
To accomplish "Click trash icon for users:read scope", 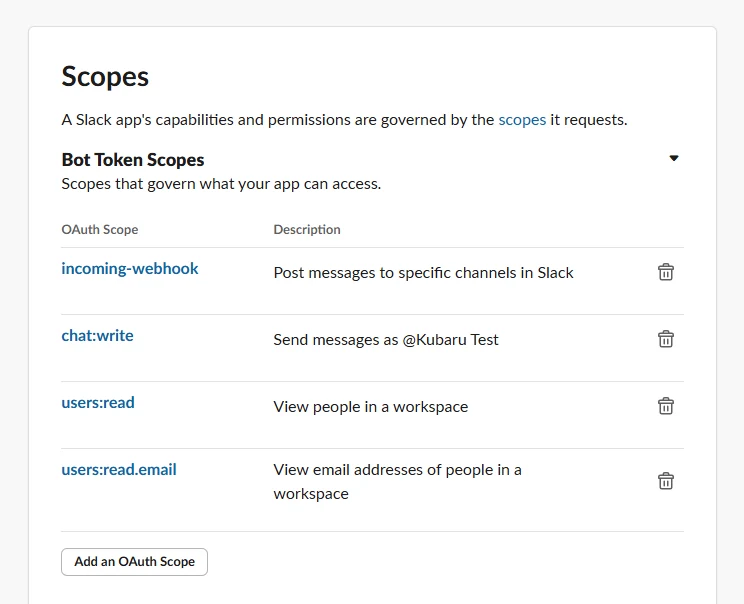I will coord(666,406).
